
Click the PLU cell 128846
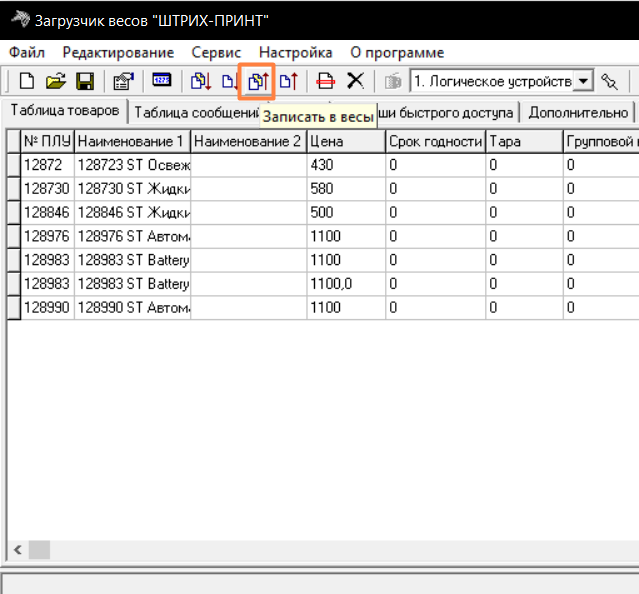coord(47,212)
